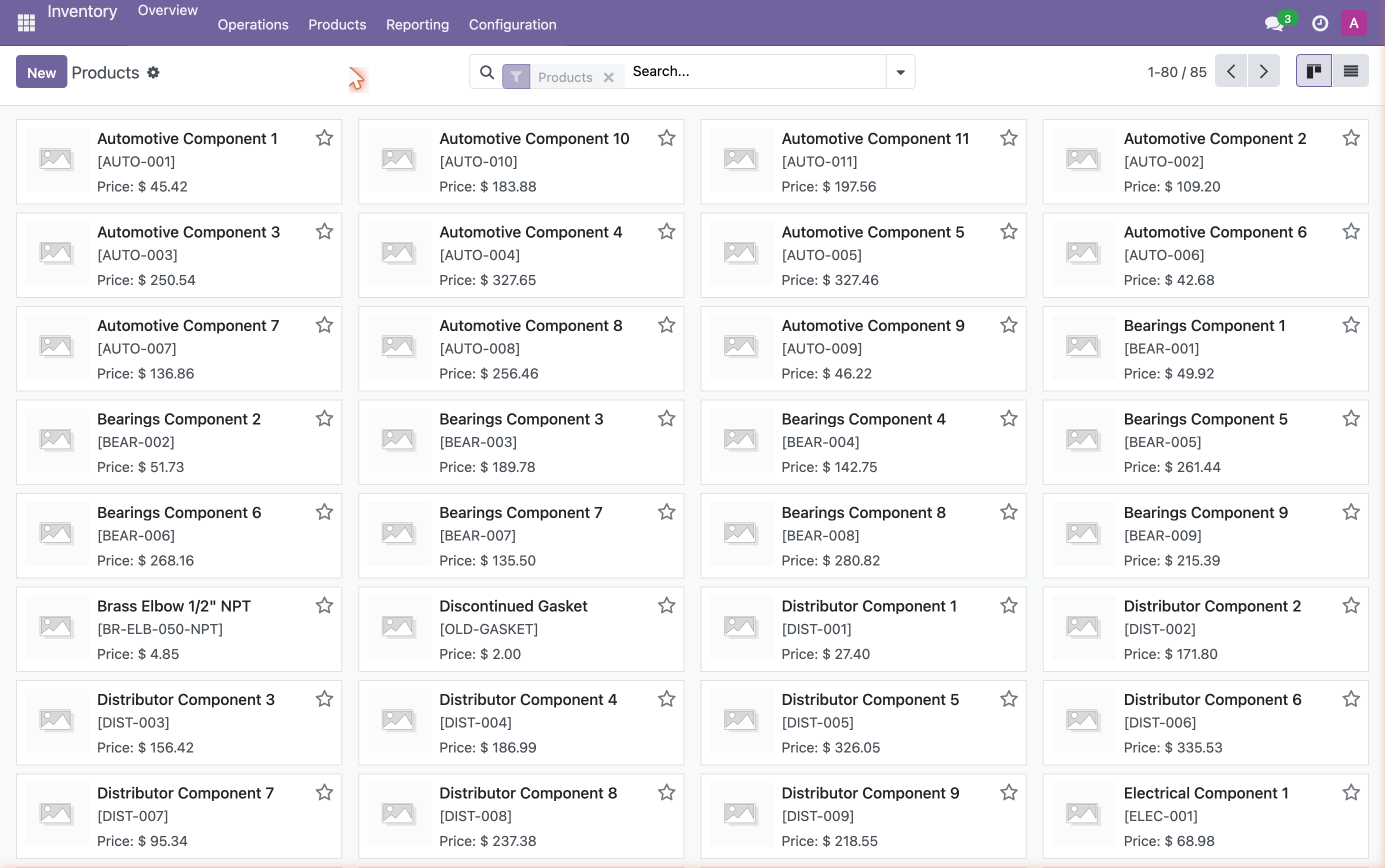Go to next page of products
Screen dimensions: 1385x868
pyautogui.click(x=1263, y=71)
